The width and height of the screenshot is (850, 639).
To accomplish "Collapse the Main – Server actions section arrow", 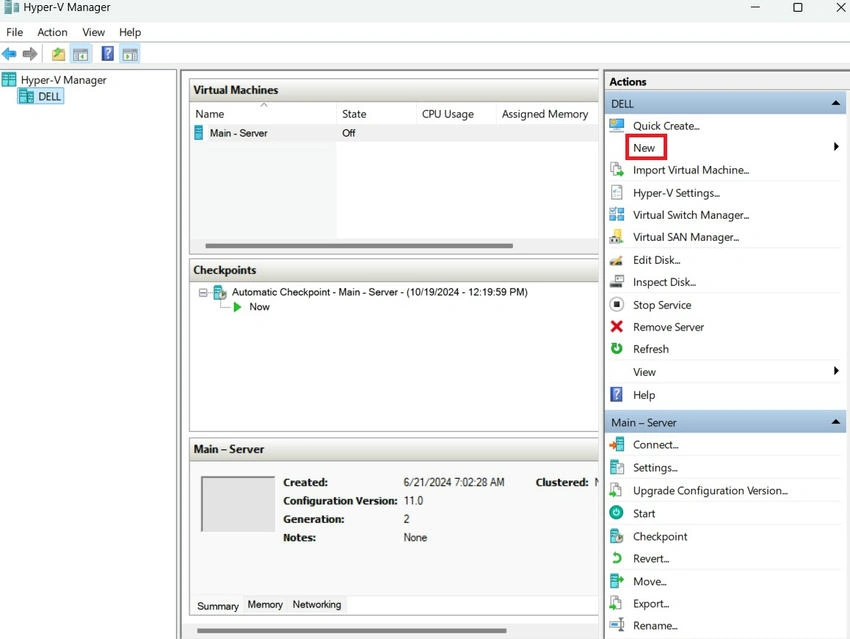I will coord(835,422).
